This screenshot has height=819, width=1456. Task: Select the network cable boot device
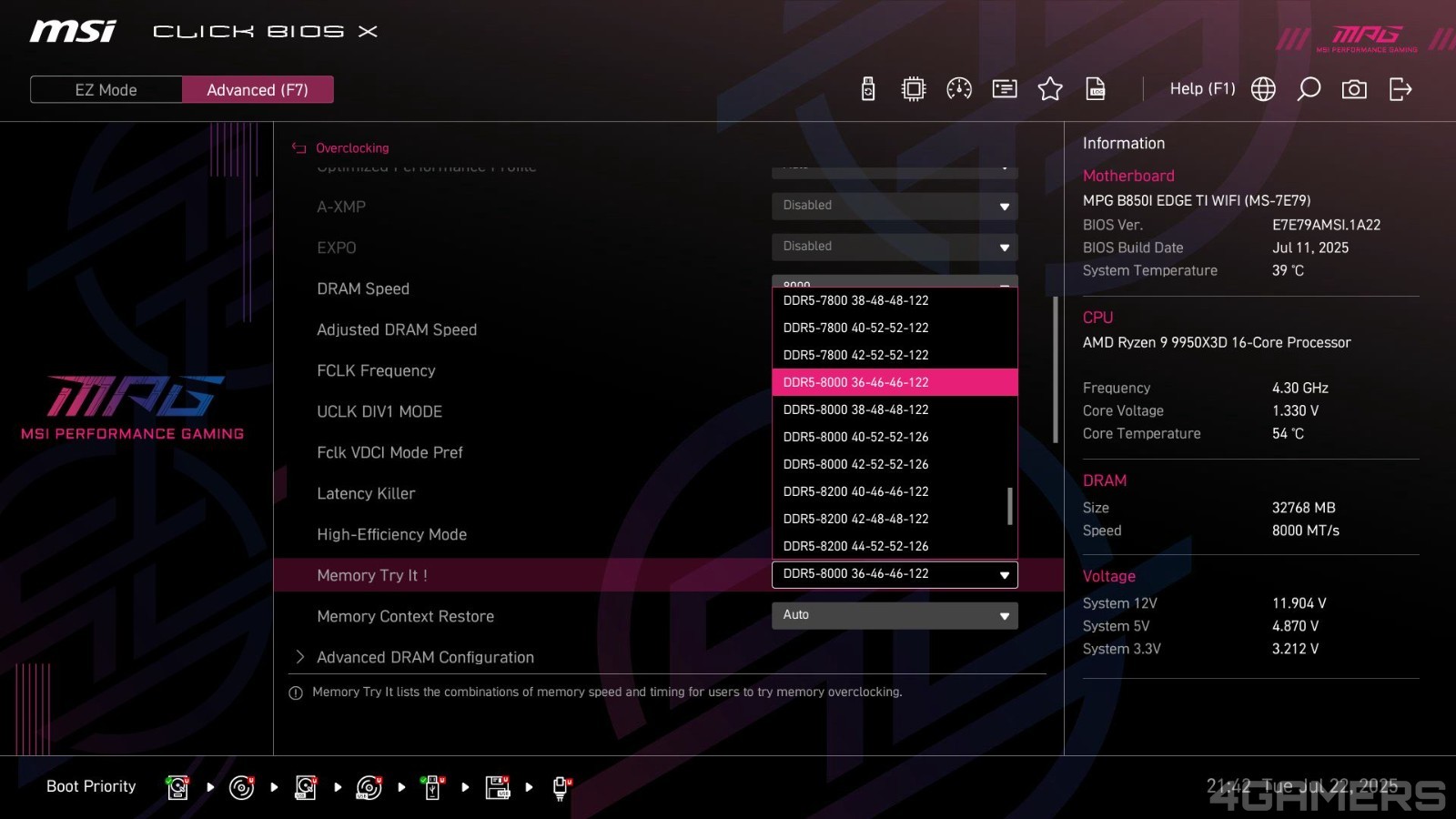click(561, 788)
